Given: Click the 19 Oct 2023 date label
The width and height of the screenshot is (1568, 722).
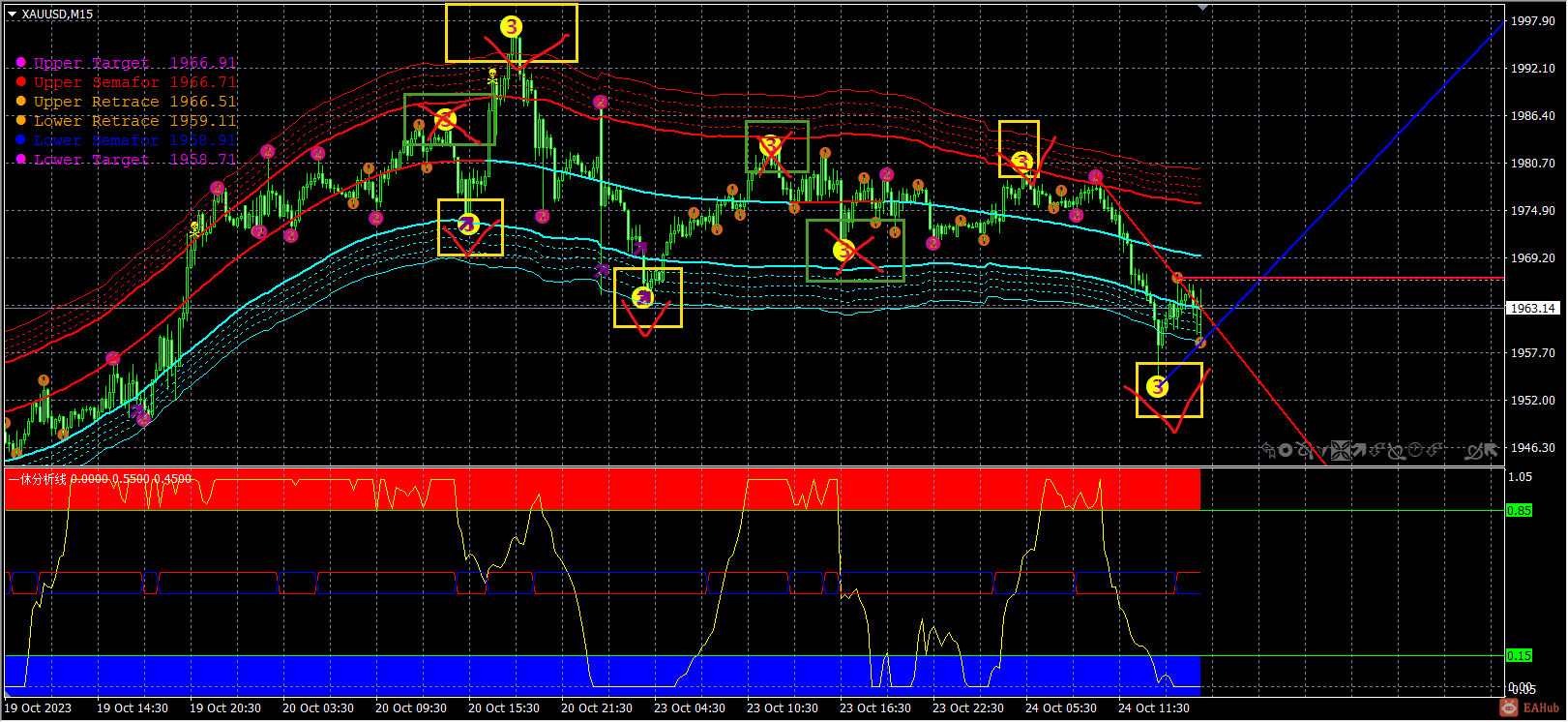Looking at the screenshot, I should (38, 708).
